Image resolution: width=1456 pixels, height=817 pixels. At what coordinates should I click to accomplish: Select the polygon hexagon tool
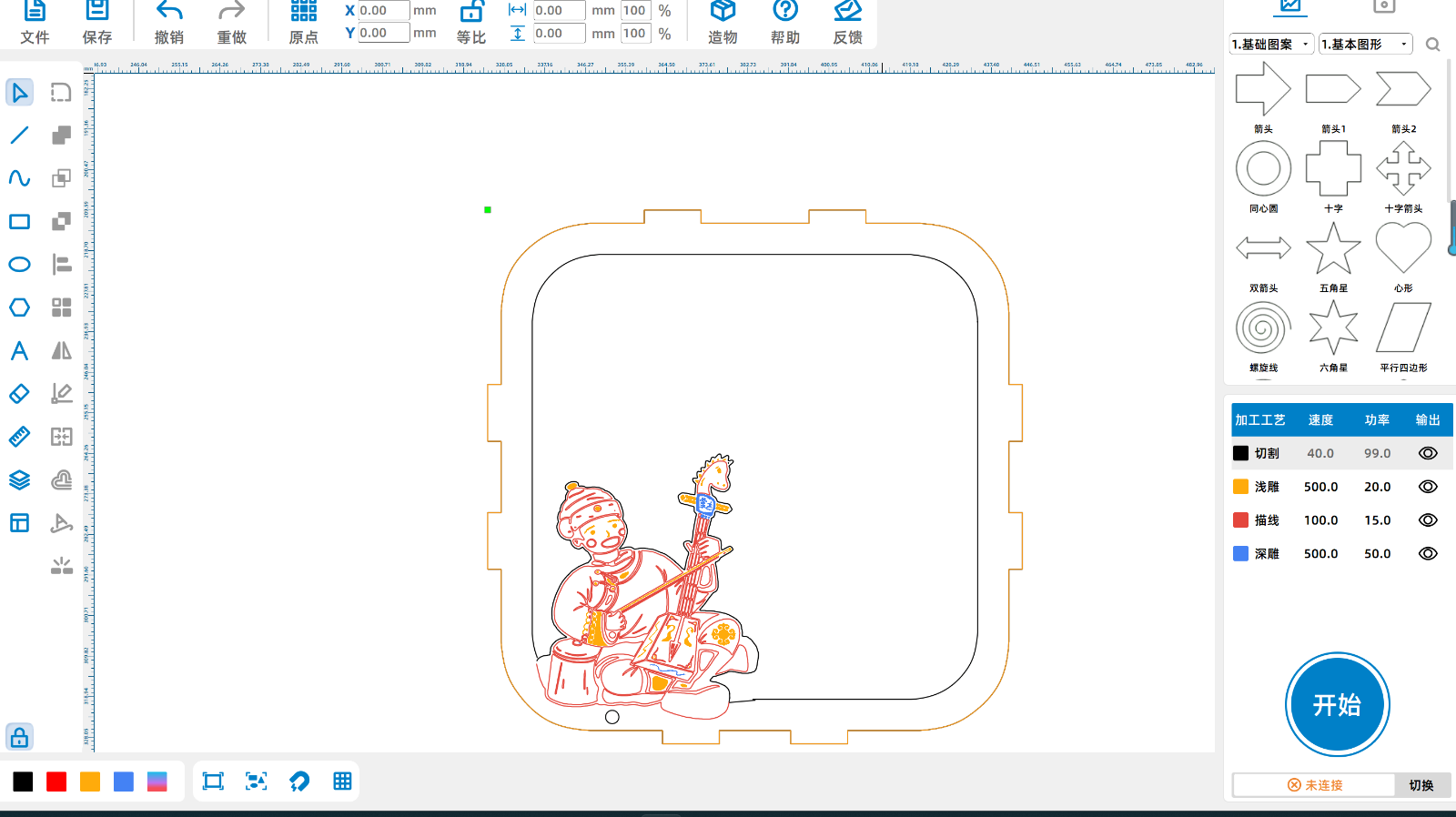pos(19,308)
